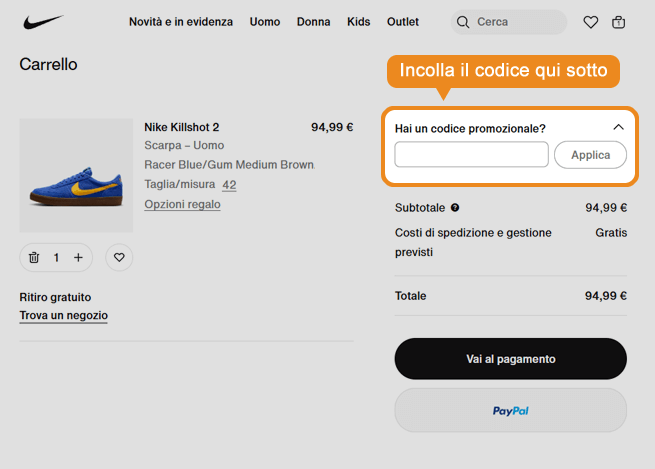
Task: Click the Trova un negozio link
Action: tap(63, 316)
